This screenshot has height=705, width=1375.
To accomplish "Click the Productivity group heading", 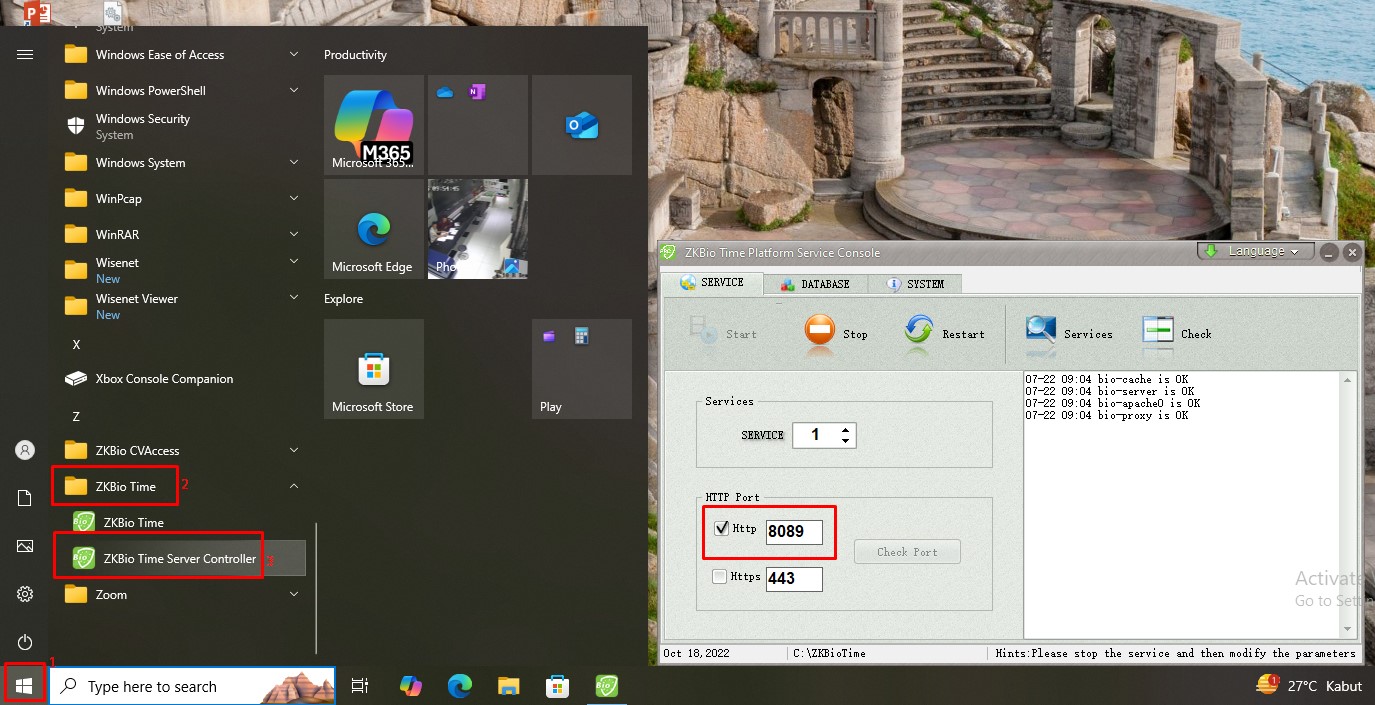I will pos(355,55).
